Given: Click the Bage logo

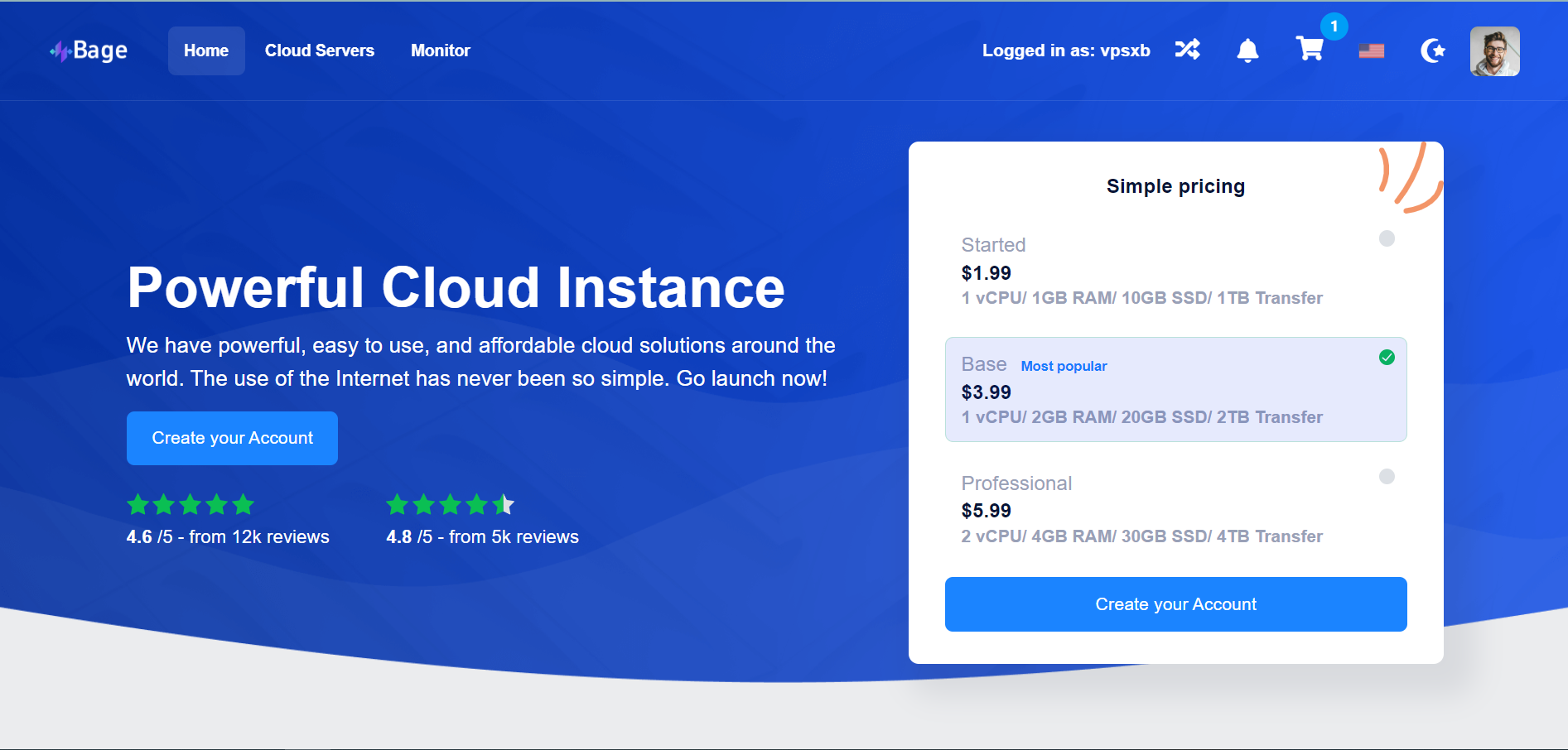Looking at the screenshot, I should click(x=89, y=51).
